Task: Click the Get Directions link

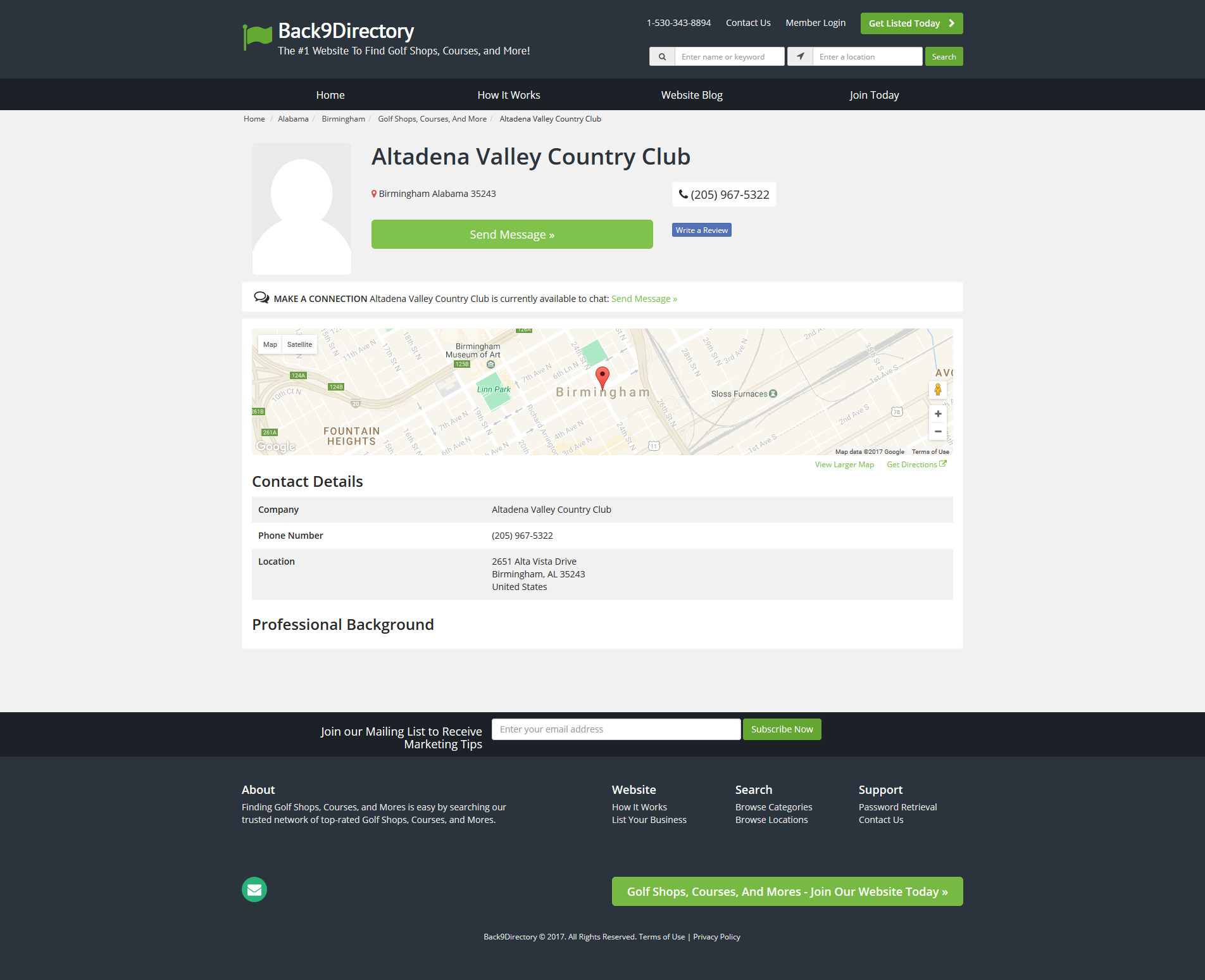Action: coord(916,465)
